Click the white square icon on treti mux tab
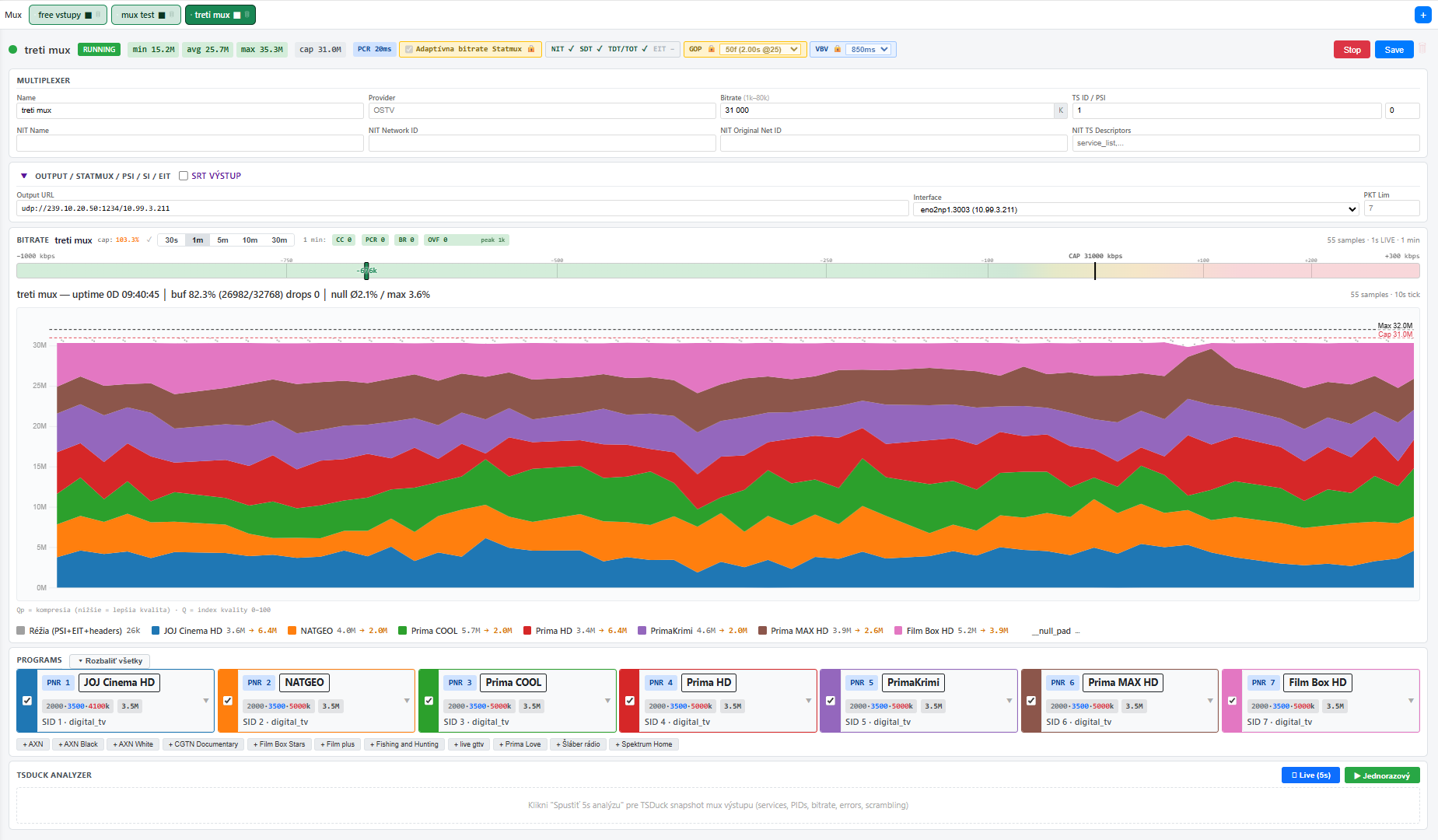This screenshot has height=840, width=1438. pyautogui.click(x=237, y=15)
